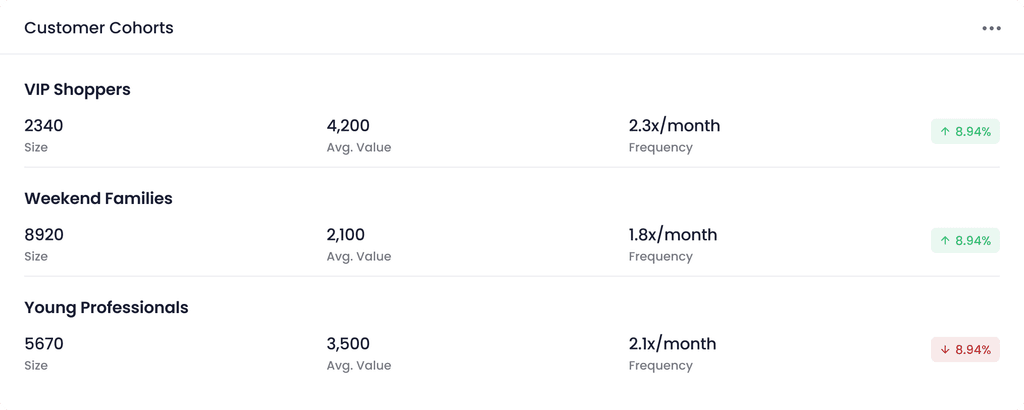The image size is (1024, 410).
Task: Open the Weekend Families cohort
Action: [x=98, y=198]
